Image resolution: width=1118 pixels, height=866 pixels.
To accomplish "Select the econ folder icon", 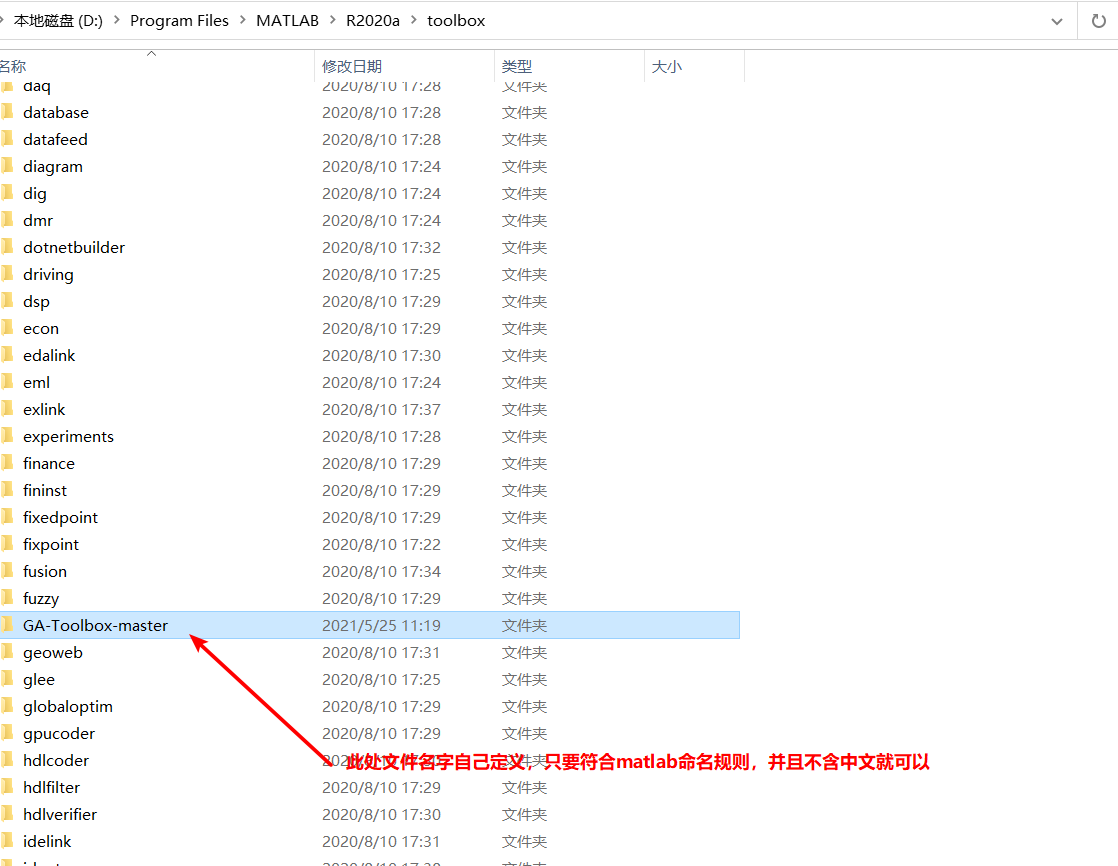I will click(x=7, y=328).
